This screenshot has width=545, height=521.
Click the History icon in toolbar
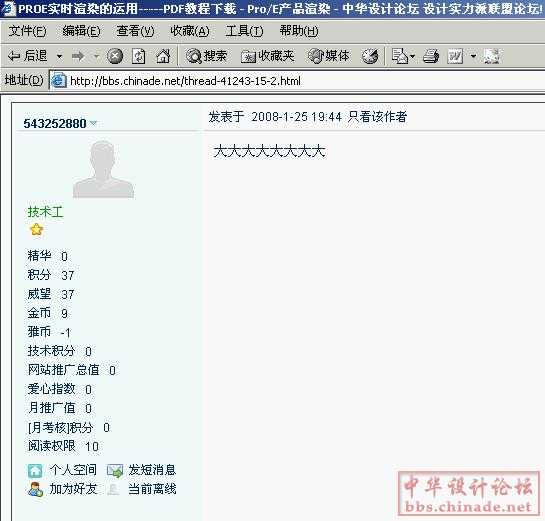tap(369, 56)
